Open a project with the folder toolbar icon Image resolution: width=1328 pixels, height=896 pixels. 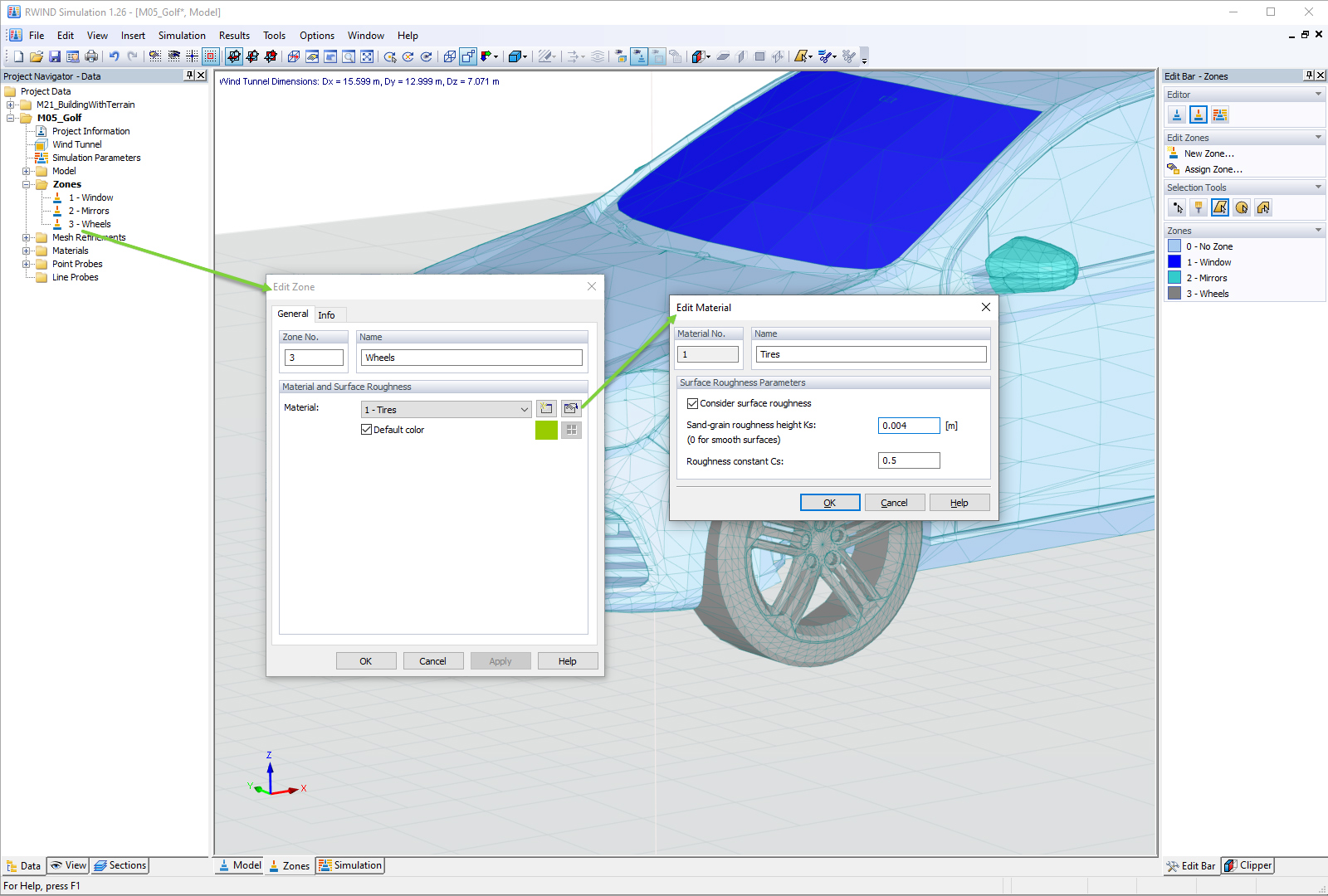(x=36, y=56)
